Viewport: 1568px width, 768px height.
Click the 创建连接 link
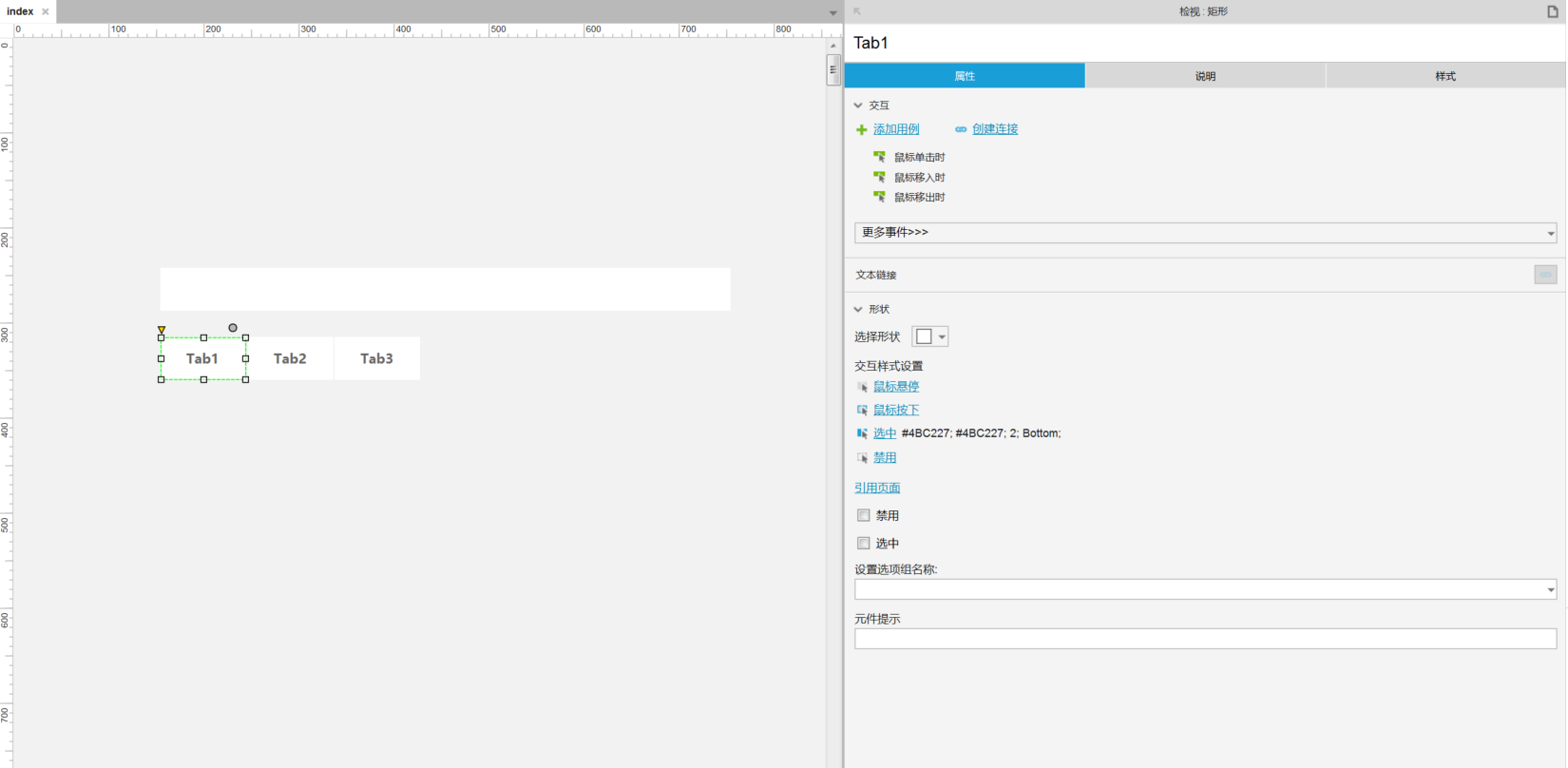click(x=995, y=129)
